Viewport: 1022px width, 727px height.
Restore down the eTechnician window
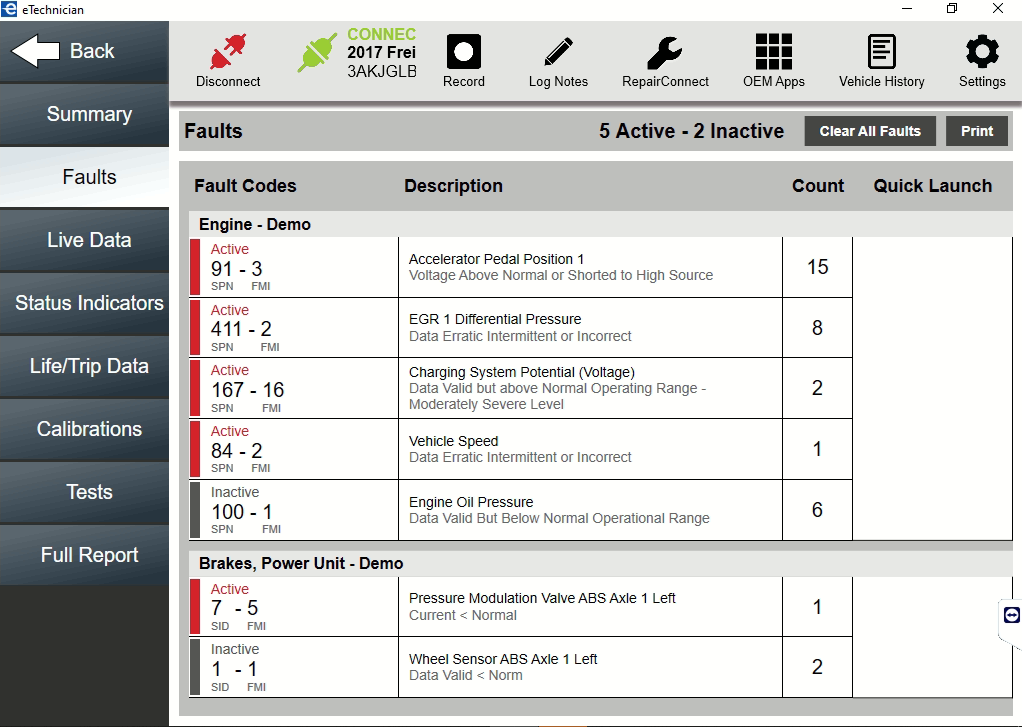click(952, 8)
